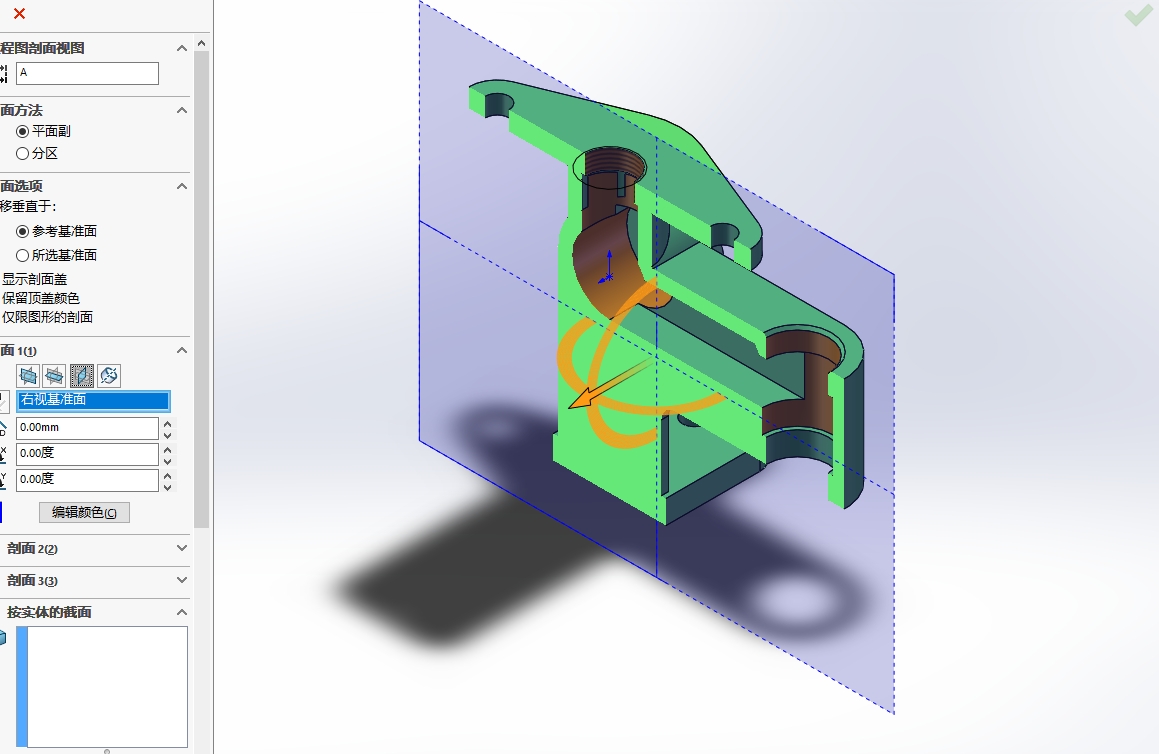Select the Right plane section icon
This screenshot has width=1159, height=754.
(82, 376)
